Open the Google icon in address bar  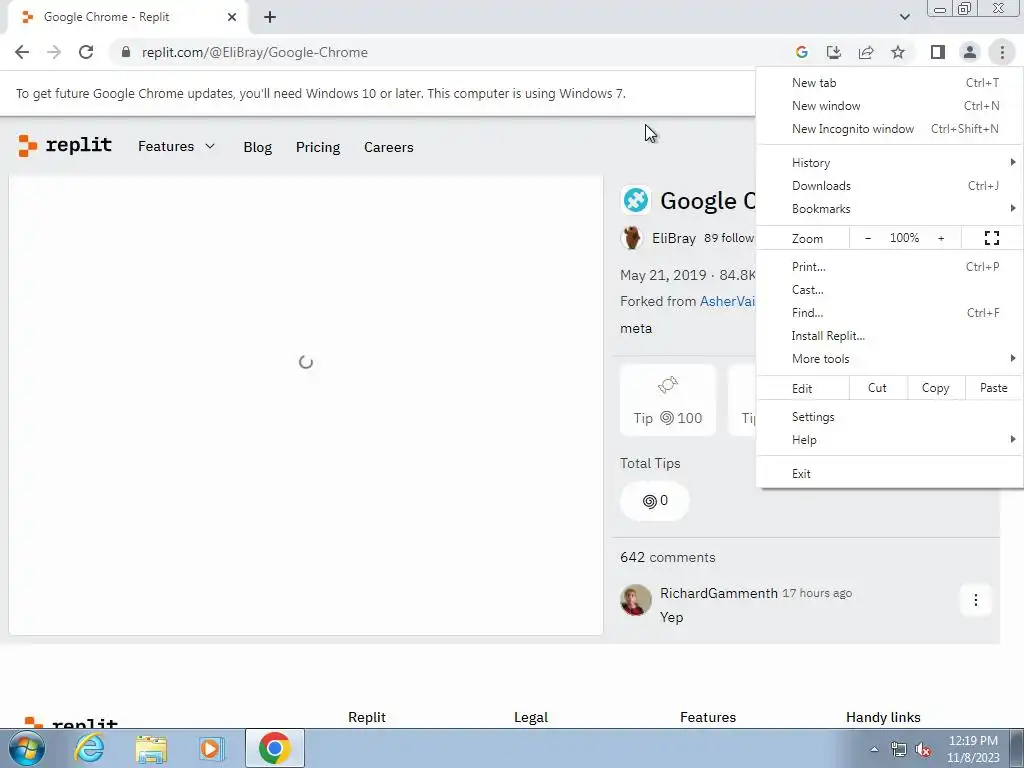click(x=802, y=52)
